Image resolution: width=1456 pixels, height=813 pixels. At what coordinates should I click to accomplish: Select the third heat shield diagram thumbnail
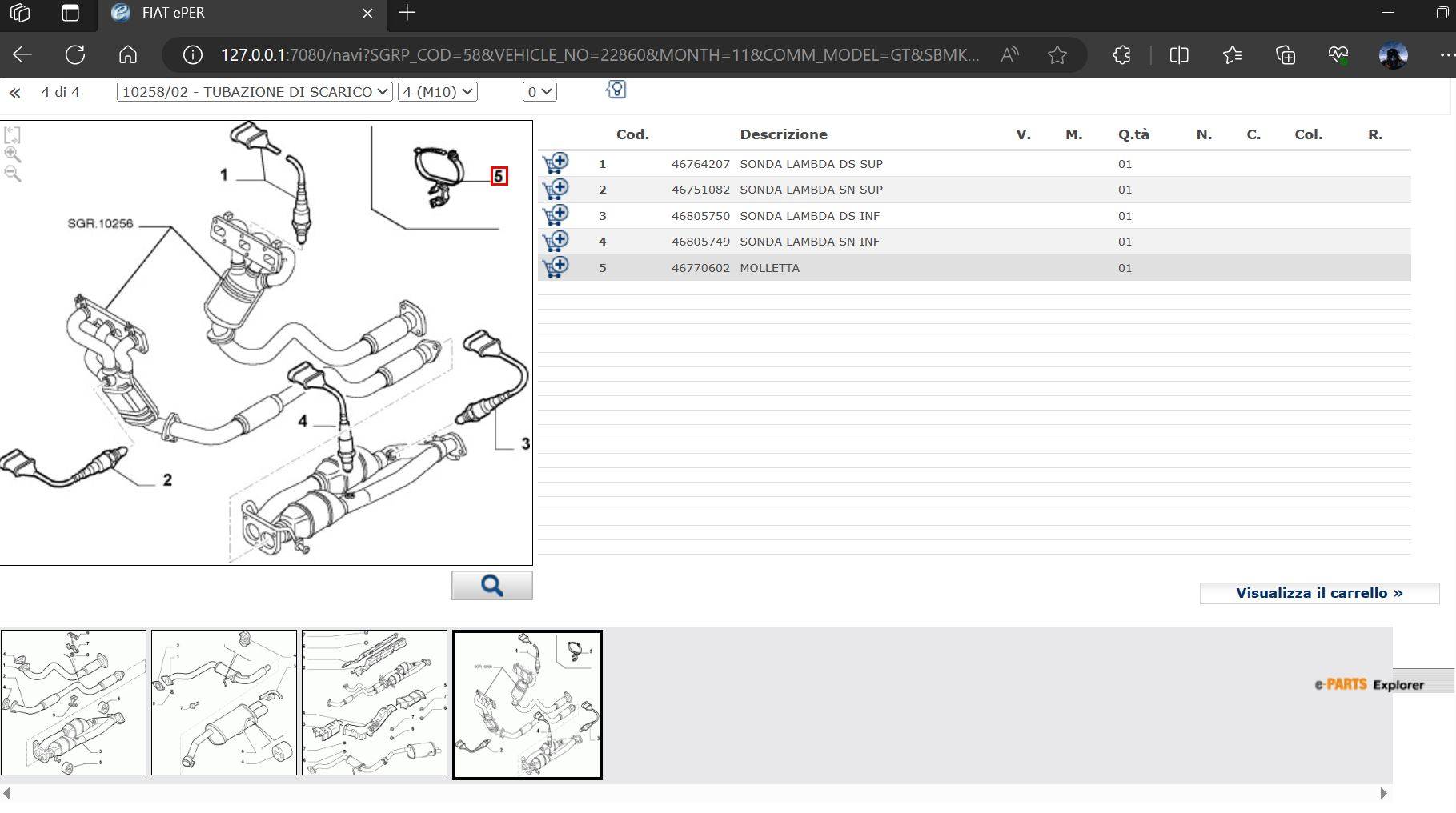[375, 703]
